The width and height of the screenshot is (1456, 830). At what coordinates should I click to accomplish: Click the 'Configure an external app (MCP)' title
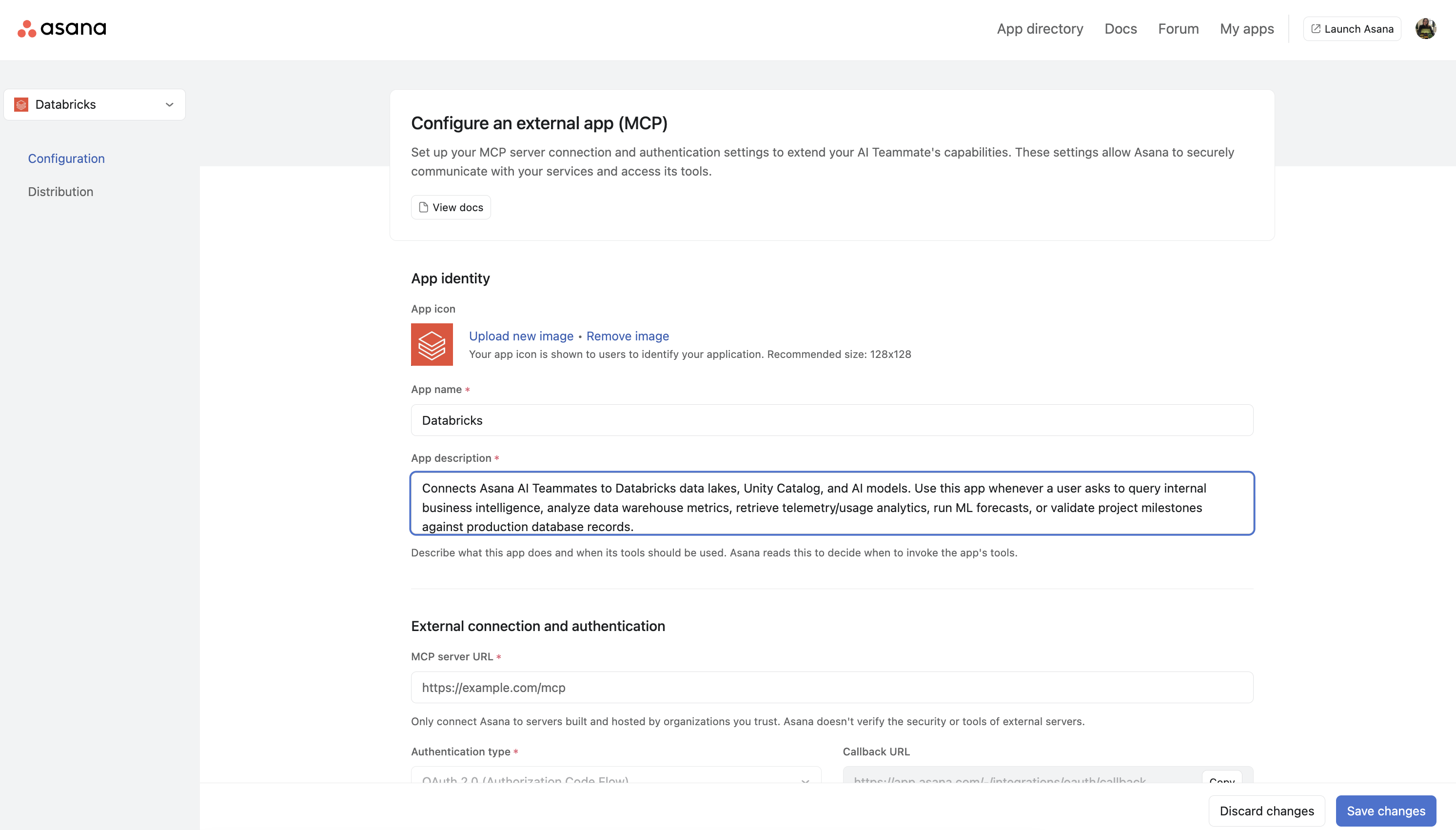(x=539, y=123)
